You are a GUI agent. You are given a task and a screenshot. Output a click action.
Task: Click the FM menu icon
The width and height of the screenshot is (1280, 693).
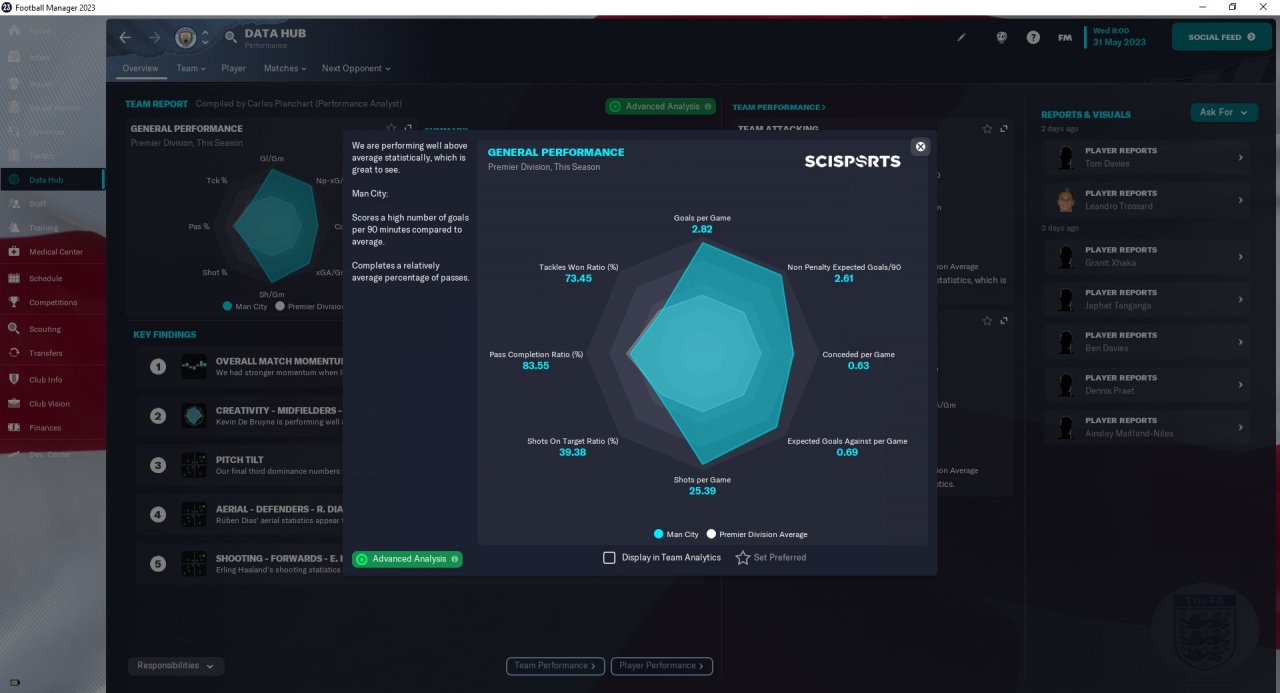pyautogui.click(x=1065, y=38)
